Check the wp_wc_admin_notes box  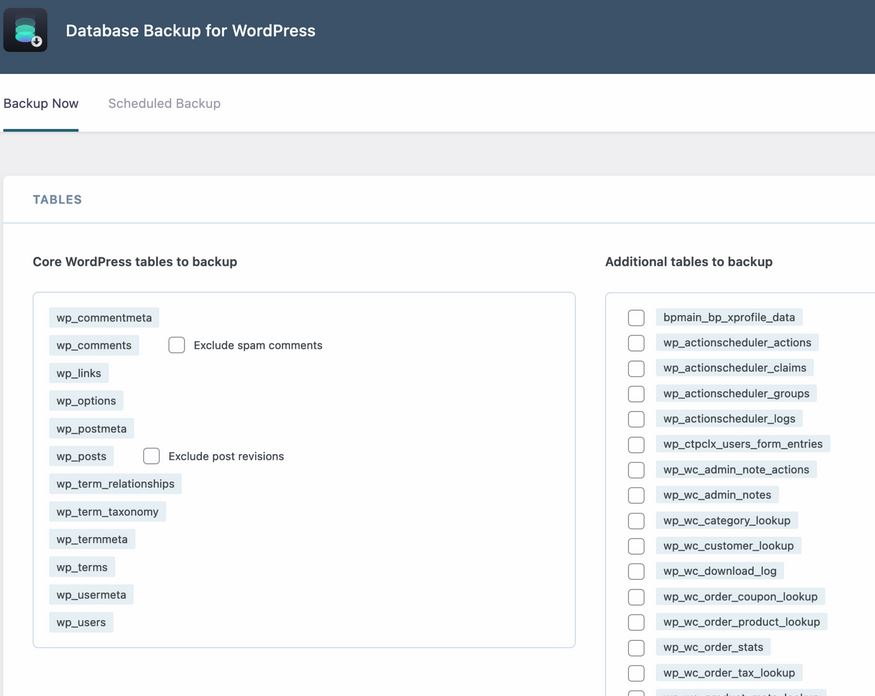636,495
